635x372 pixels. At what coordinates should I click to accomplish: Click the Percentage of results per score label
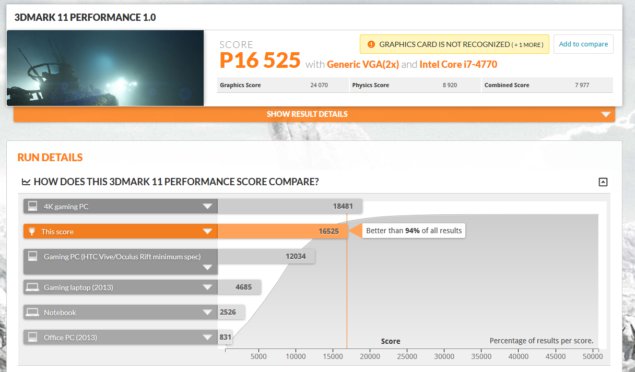click(x=541, y=341)
